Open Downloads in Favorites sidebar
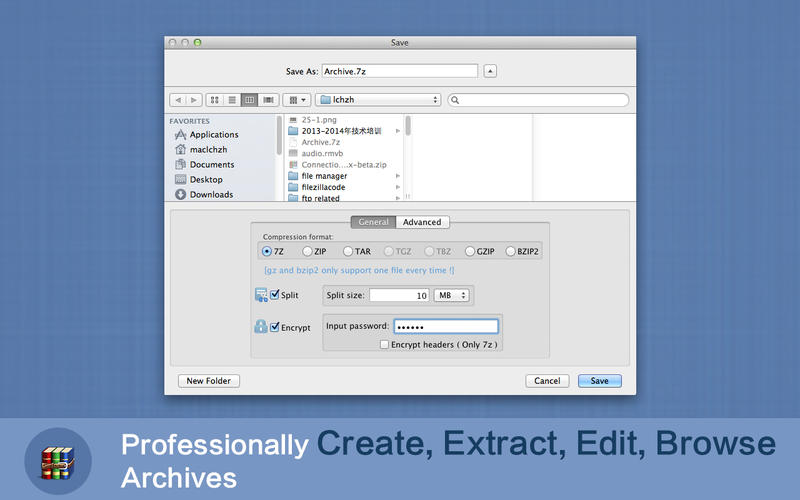Image resolution: width=800 pixels, height=500 pixels. 211,194
